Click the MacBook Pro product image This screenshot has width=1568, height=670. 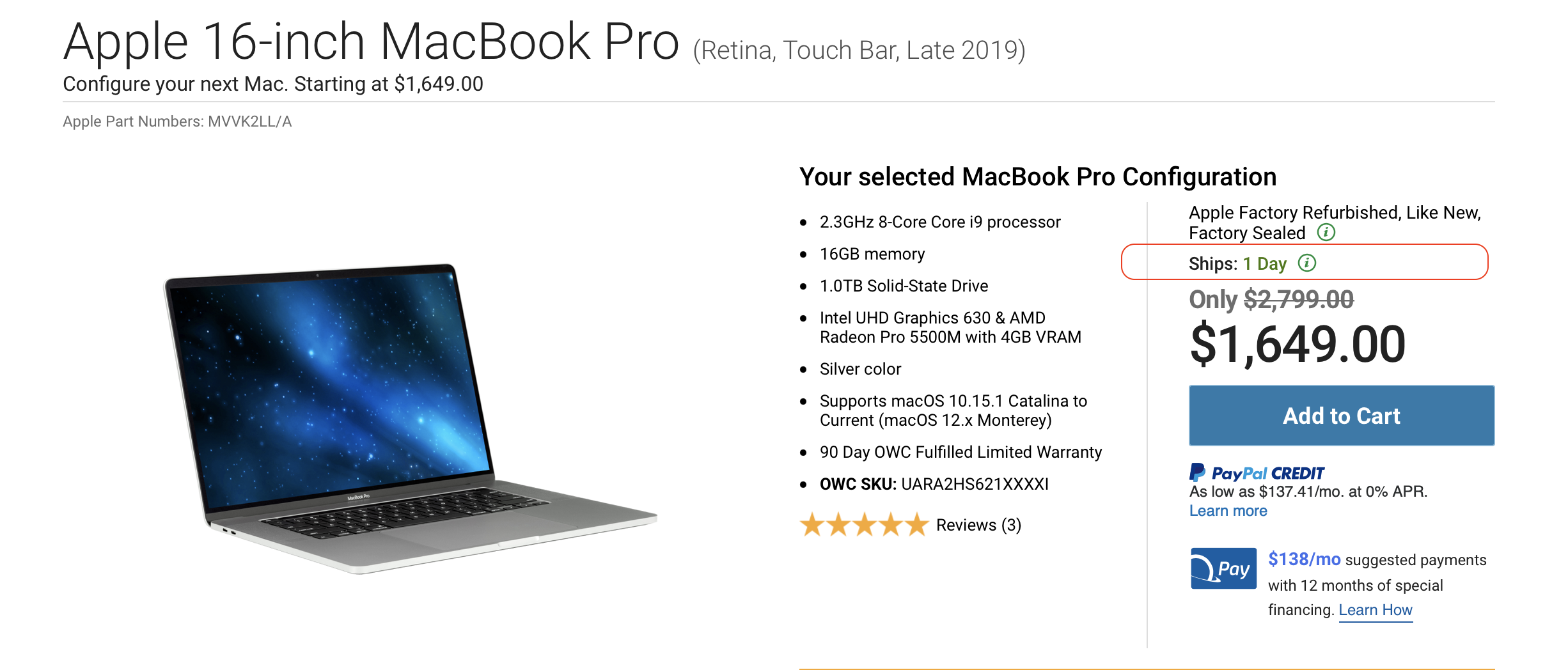(x=410, y=419)
